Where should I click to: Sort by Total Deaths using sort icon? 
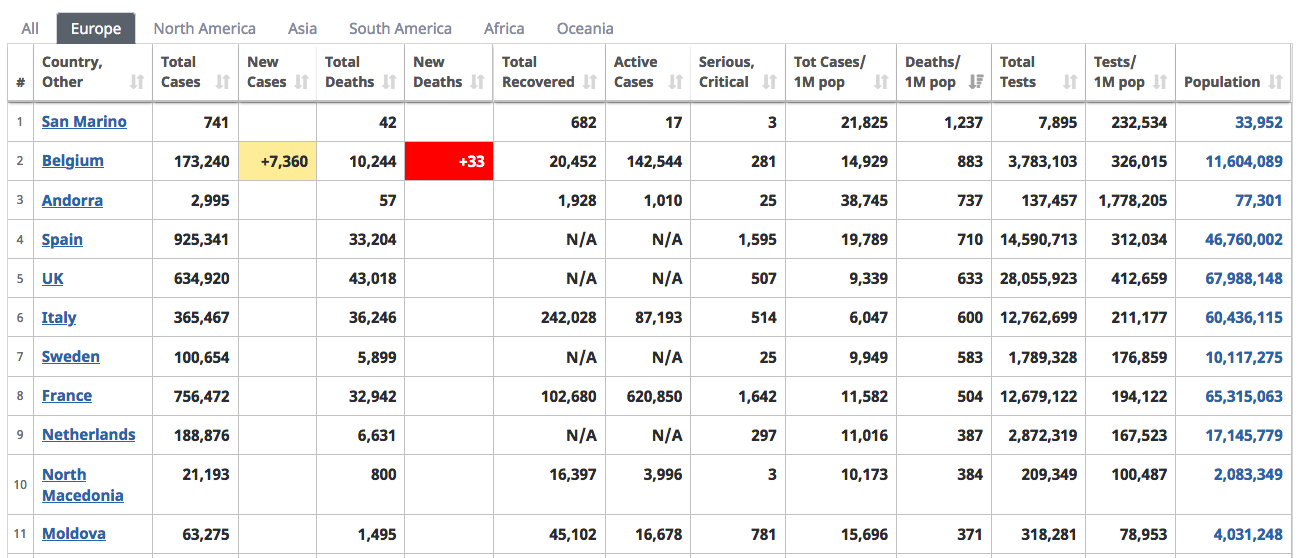coord(390,82)
